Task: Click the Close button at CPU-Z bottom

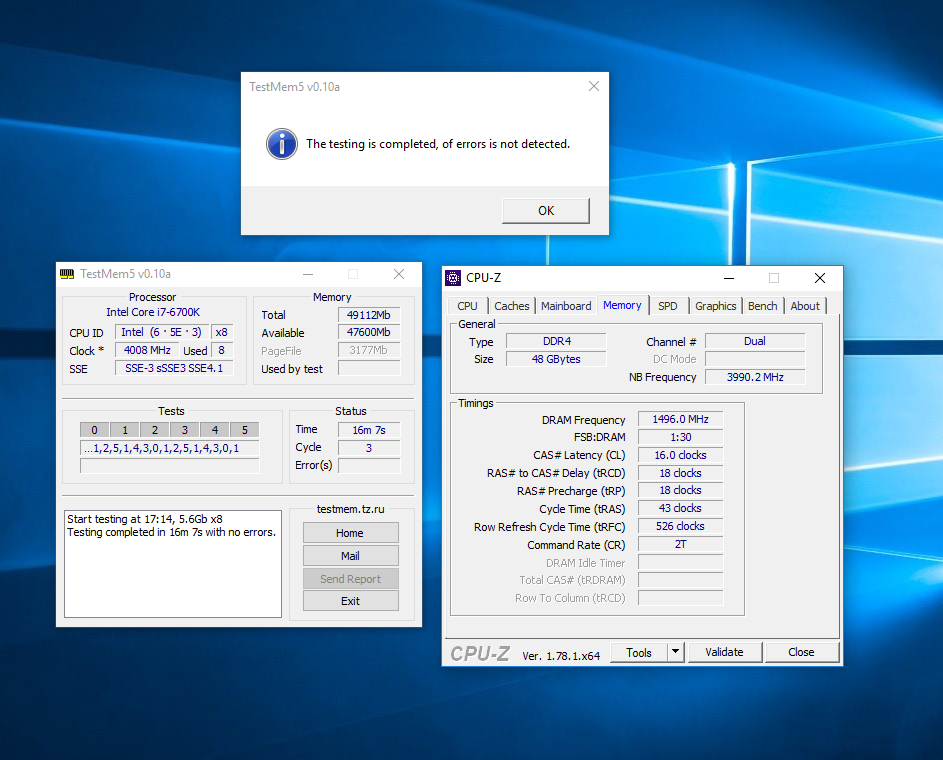Action: (x=801, y=652)
